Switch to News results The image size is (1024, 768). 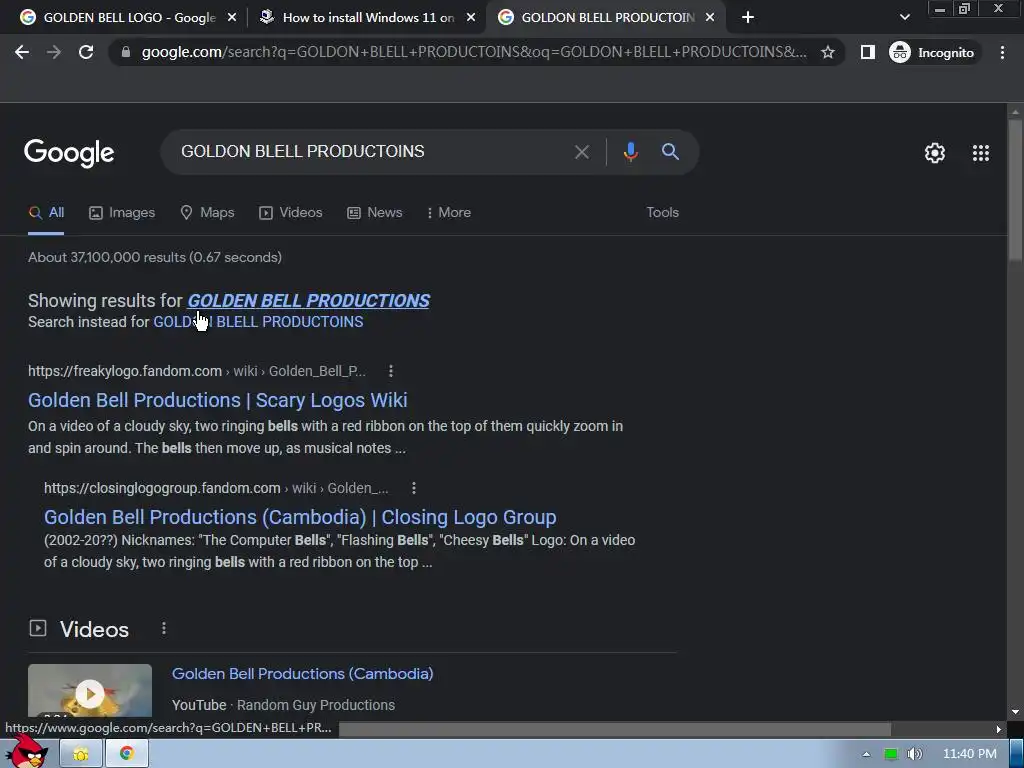click(374, 213)
